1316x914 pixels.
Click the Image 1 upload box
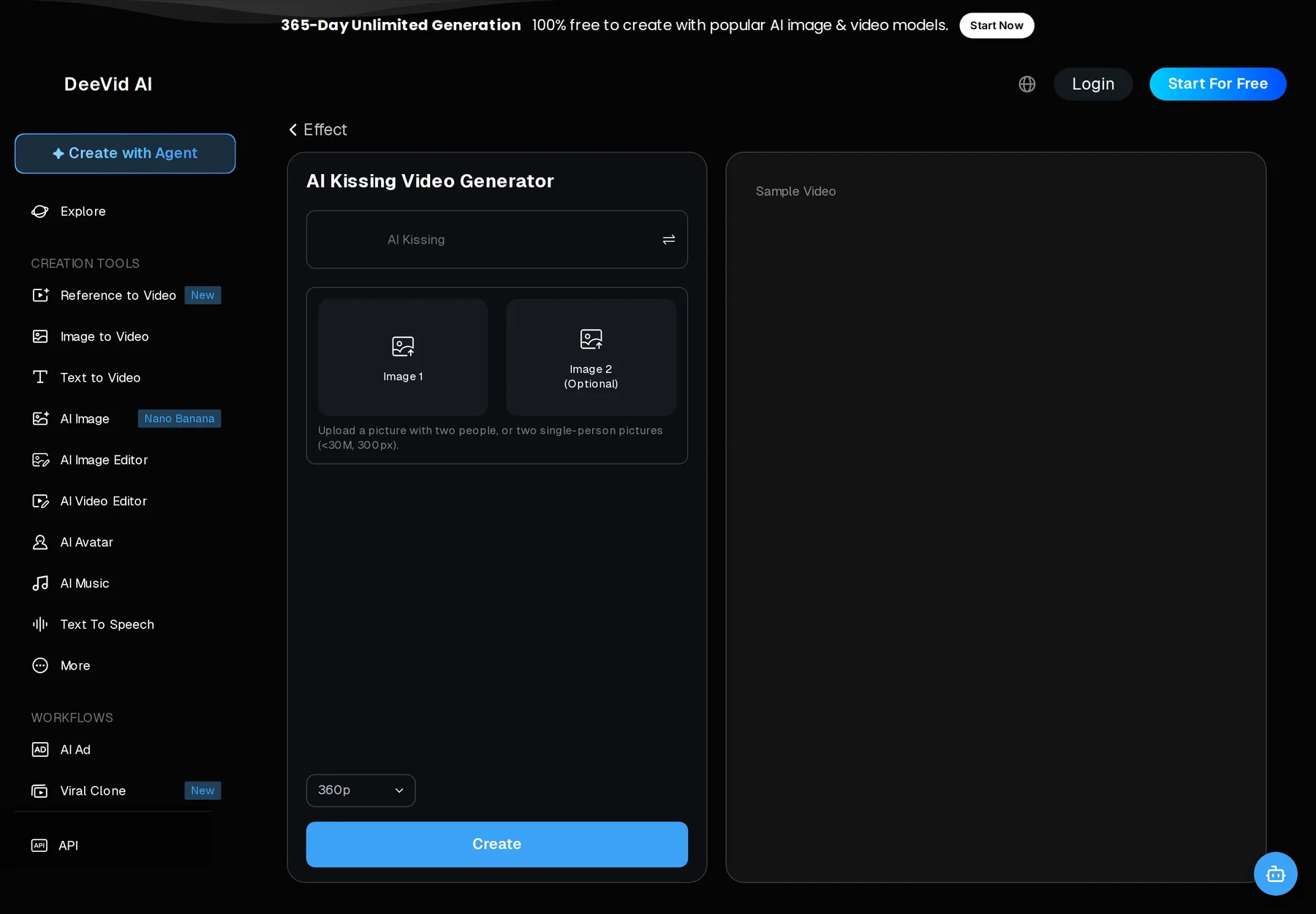point(403,358)
